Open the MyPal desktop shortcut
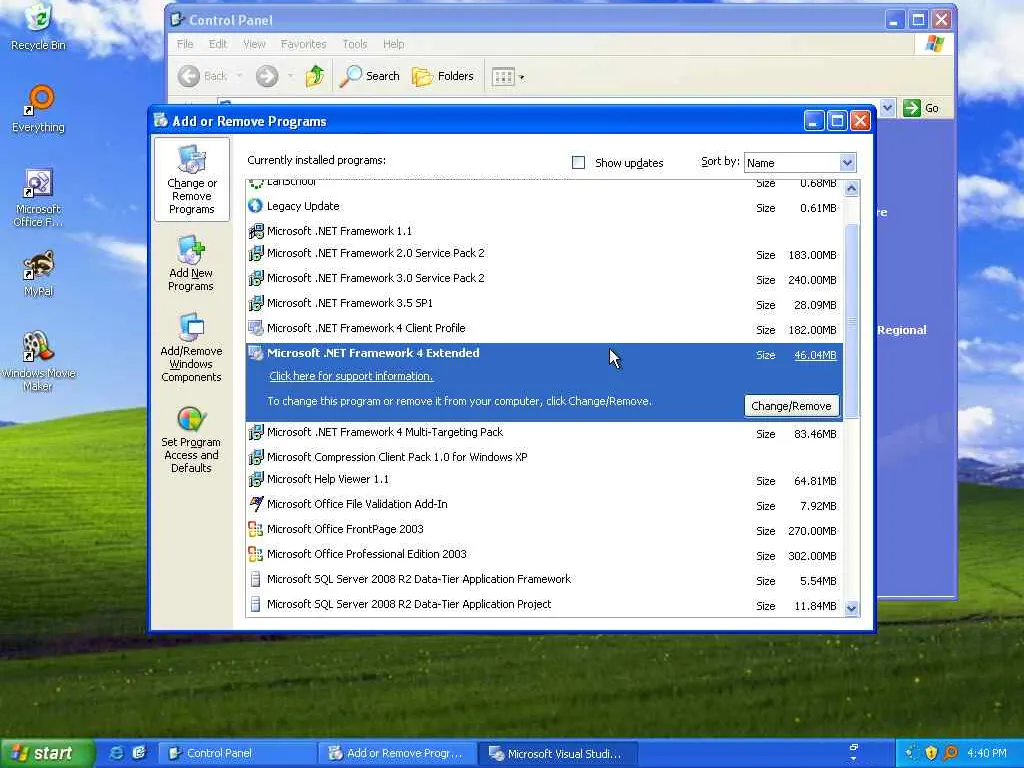Viewport: 1024px width, 768px height. (x=39, y=274)
